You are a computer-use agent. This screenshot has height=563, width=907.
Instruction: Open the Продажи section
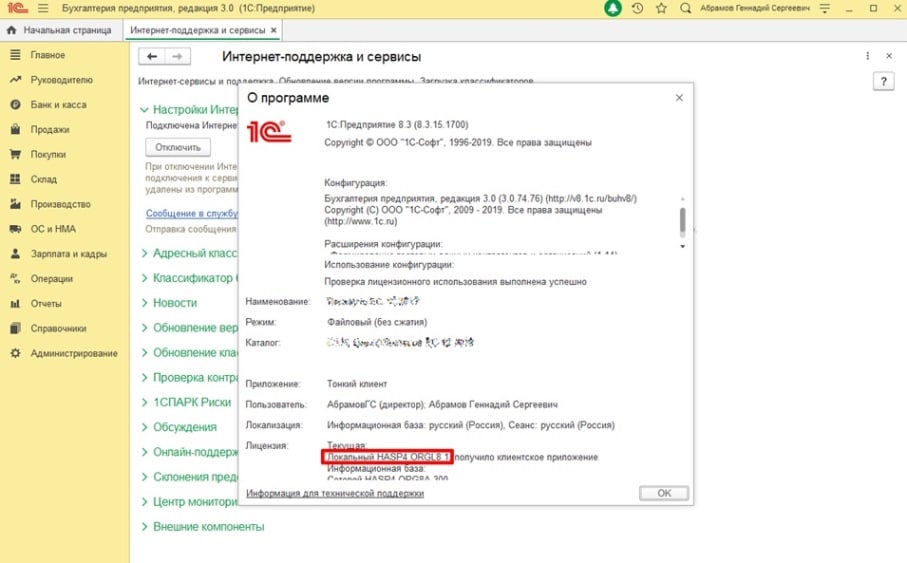(x=50, y=130)
